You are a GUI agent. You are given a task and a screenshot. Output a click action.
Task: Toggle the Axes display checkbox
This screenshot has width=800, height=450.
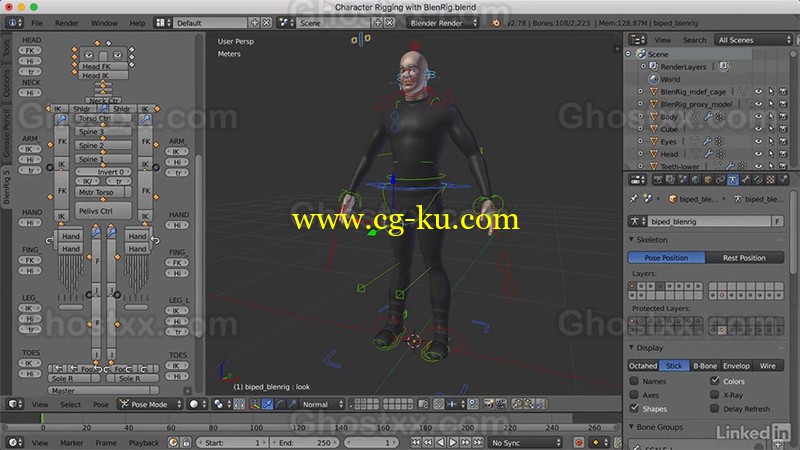click(634, 395)
